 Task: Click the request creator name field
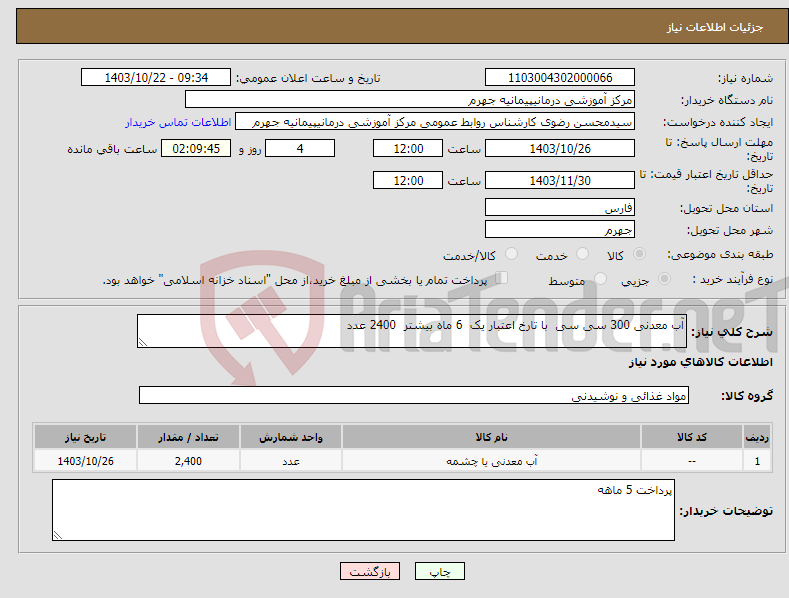tap(435, 122)
